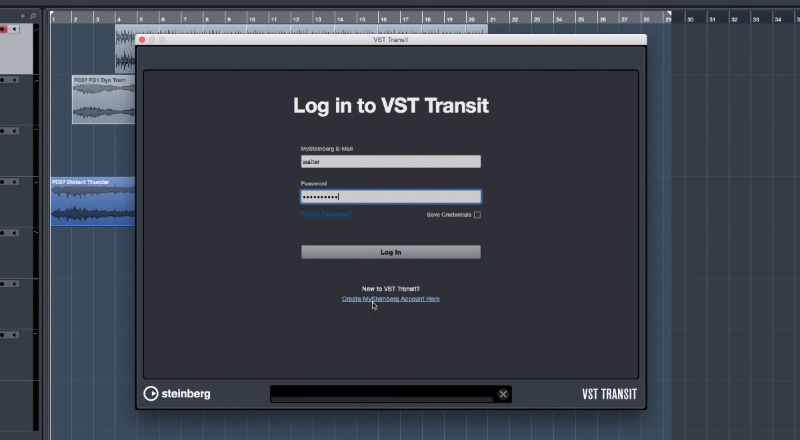Click the add track plus icon

[x=22, y=16]
